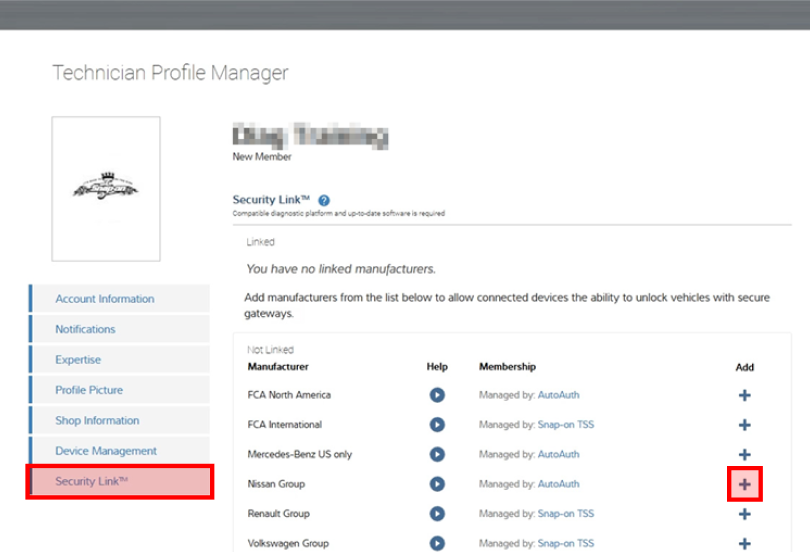Viewport: 810px width, 552px height.
Task: Play help video for Renault Group
Action: click(437, 514)
